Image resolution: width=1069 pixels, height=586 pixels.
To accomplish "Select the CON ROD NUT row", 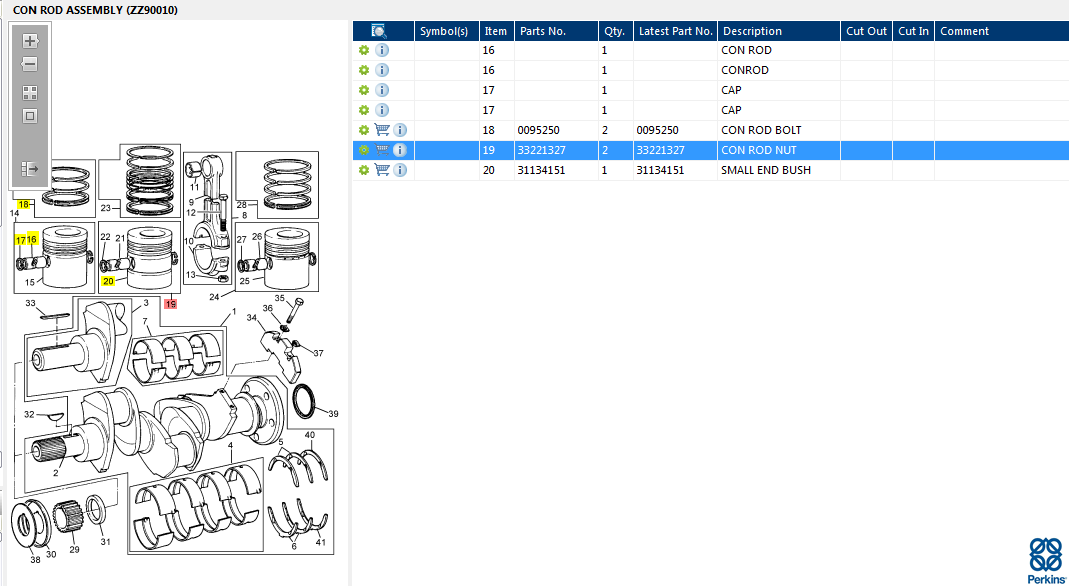I will [710, 150].
